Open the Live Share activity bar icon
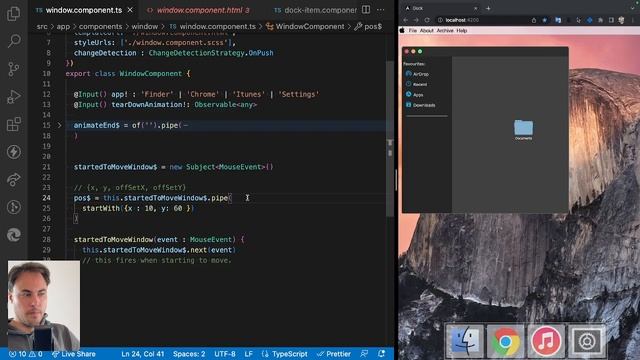Screen dimensions: 640x360 pyautogui.click(x=13, y=180)
